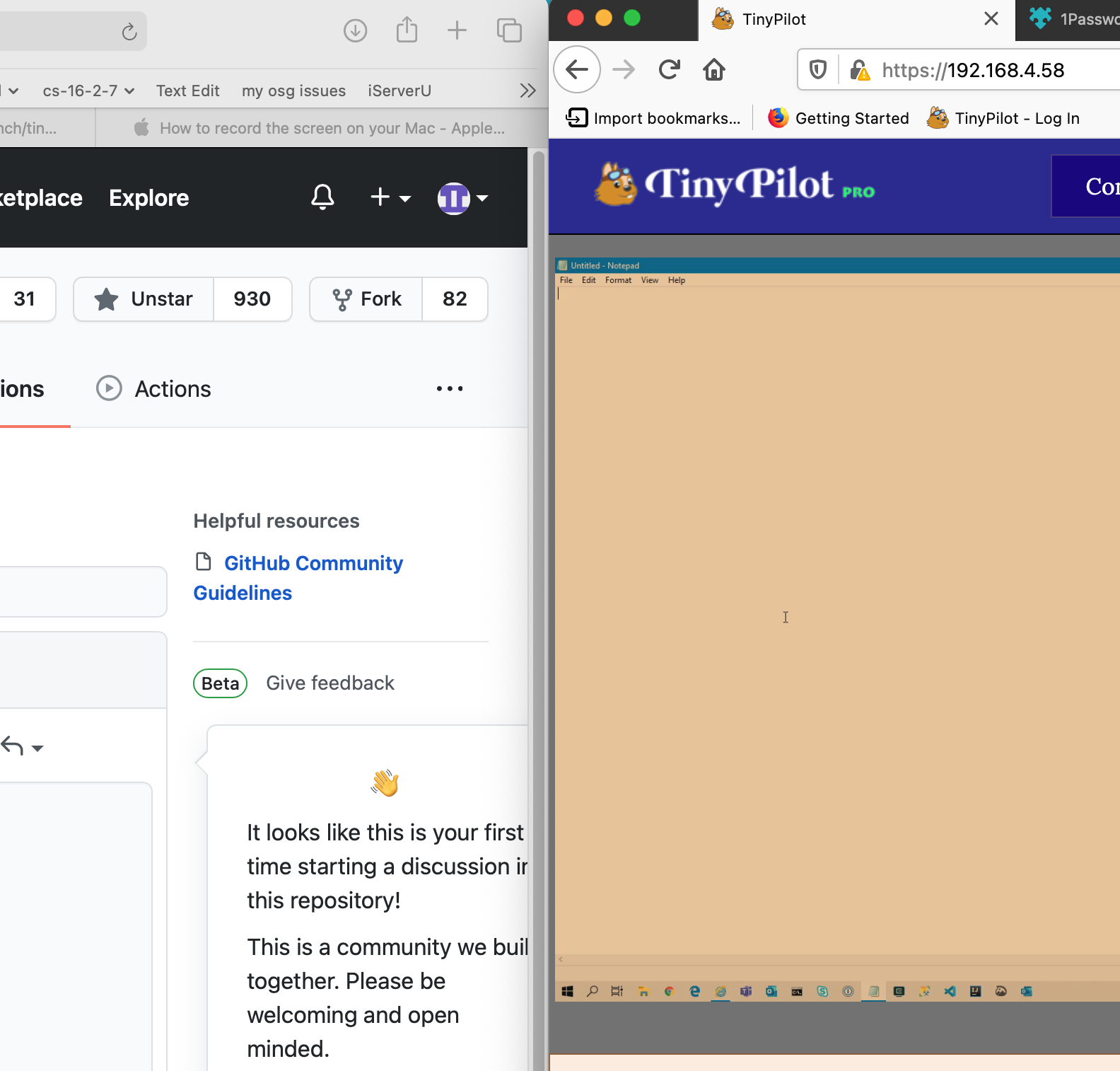Click the connection security lock warning icon
Image resolution: width=1120 pixels, height=1071 pixels.
pyautogui.click(x=860, y=70)
